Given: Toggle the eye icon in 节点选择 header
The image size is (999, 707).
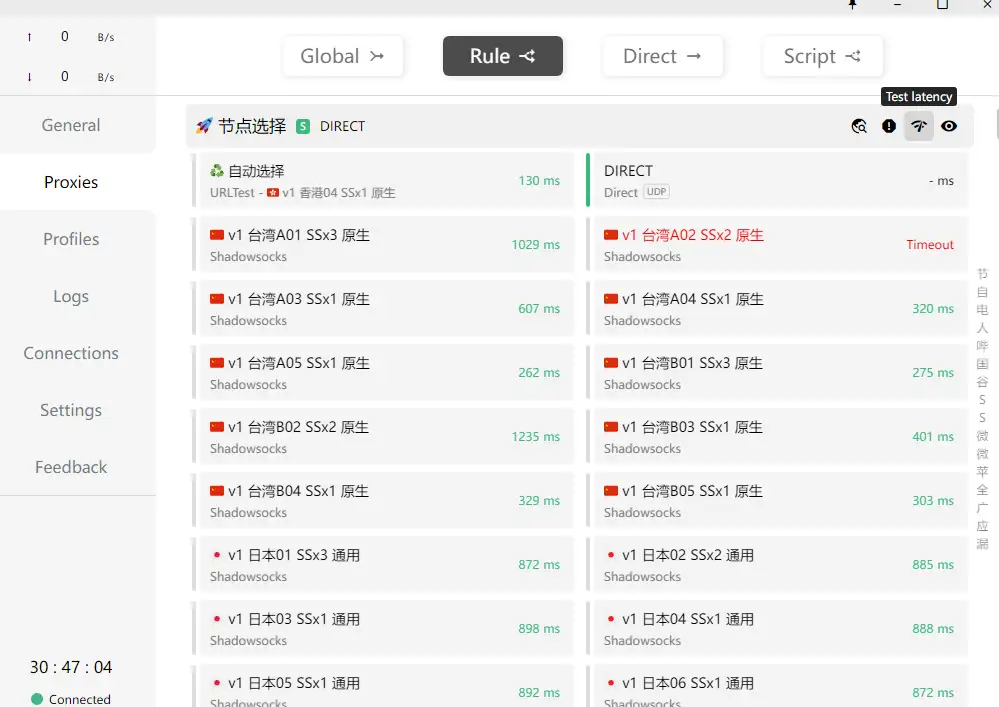Looking at the screenshot, I should 949,126.
